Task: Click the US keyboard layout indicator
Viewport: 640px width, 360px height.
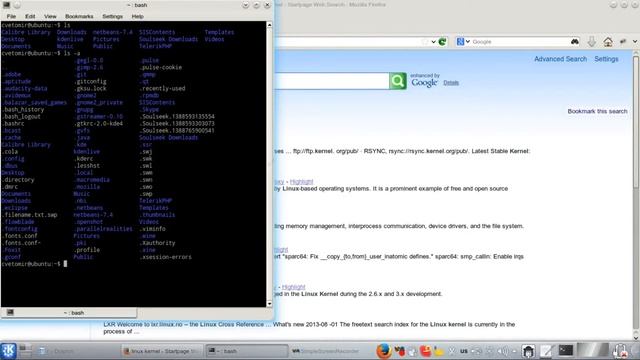Action: 464,351
